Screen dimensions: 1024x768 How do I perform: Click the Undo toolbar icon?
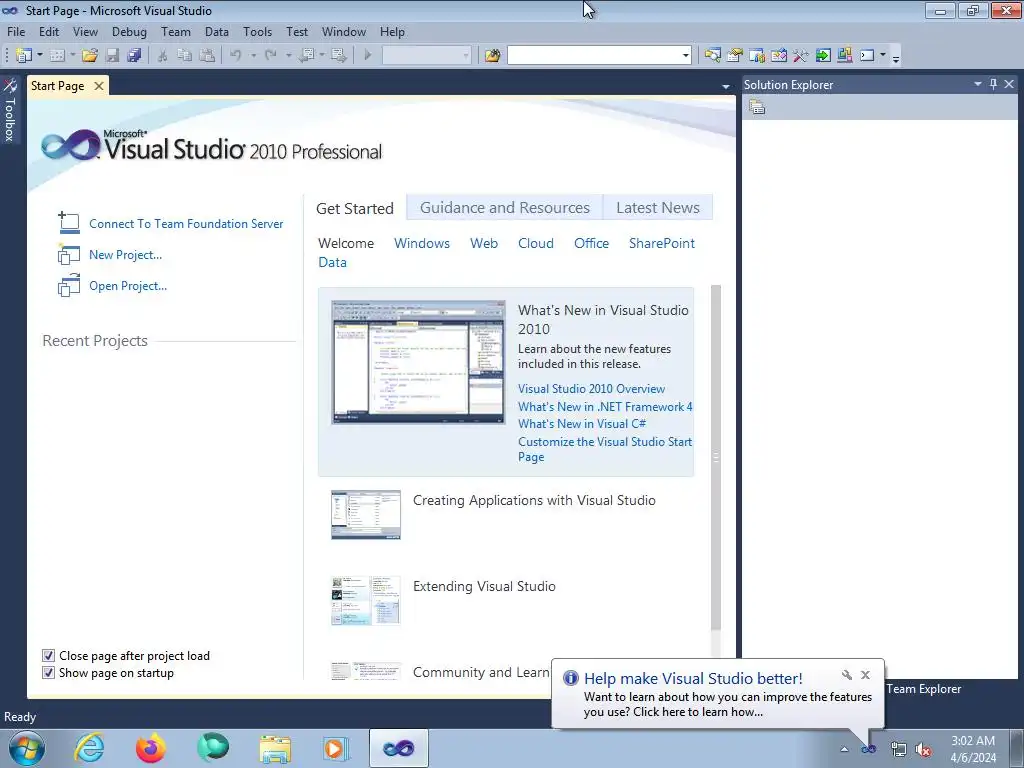coord(236,56)
